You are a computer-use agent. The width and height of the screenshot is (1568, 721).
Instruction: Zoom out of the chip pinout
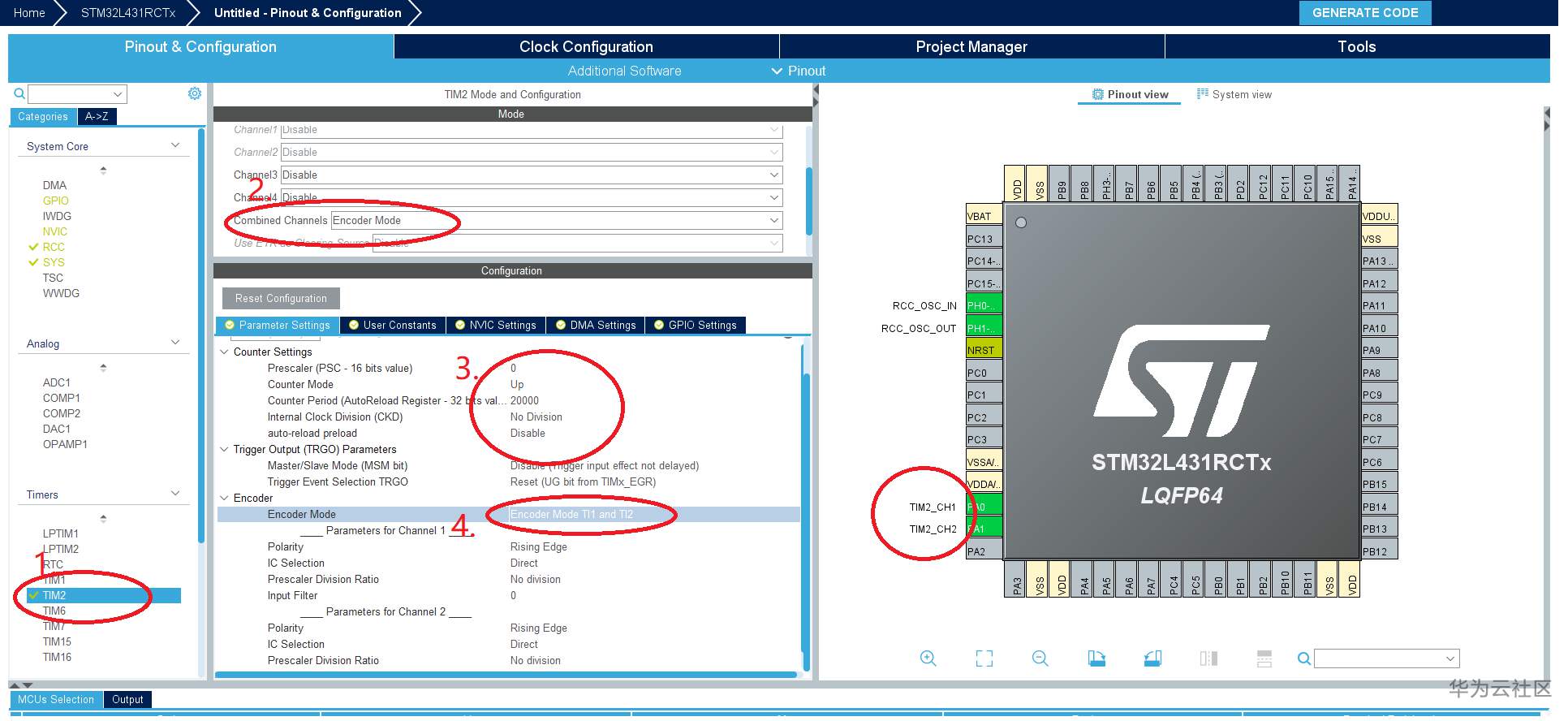[1040, 658]
